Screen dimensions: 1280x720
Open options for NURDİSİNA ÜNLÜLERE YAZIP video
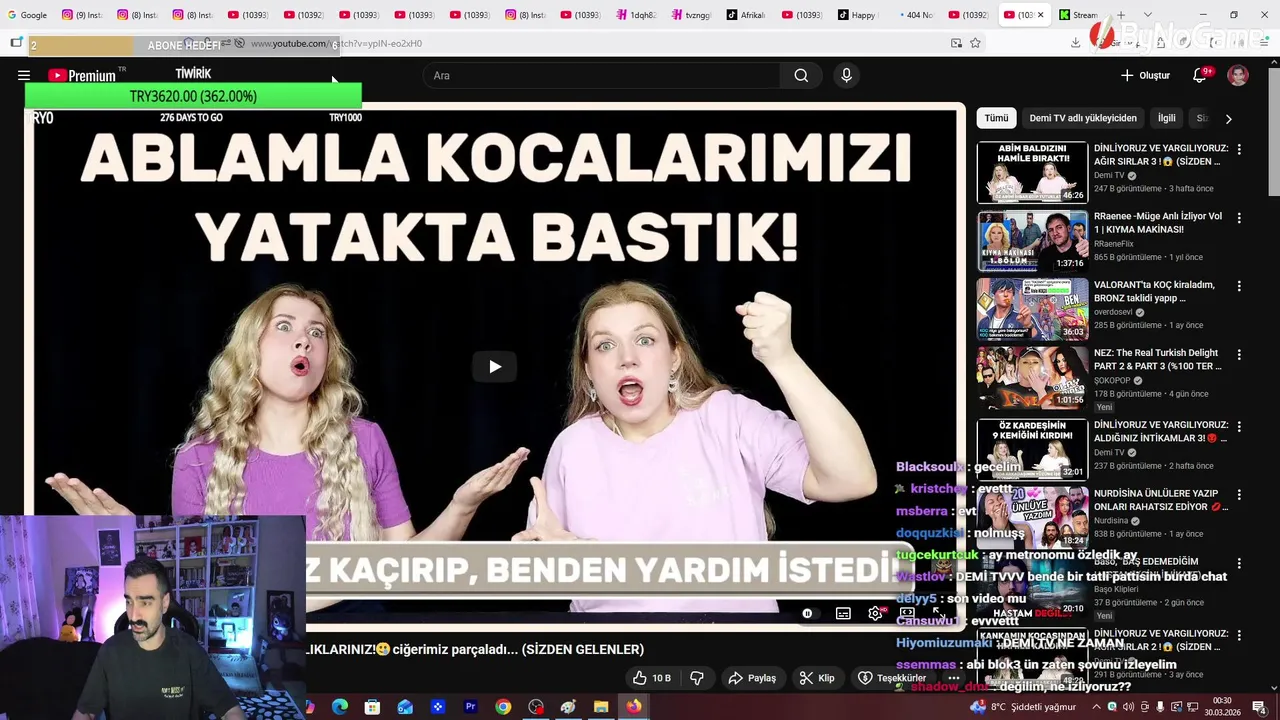[x=1239, y=494]
